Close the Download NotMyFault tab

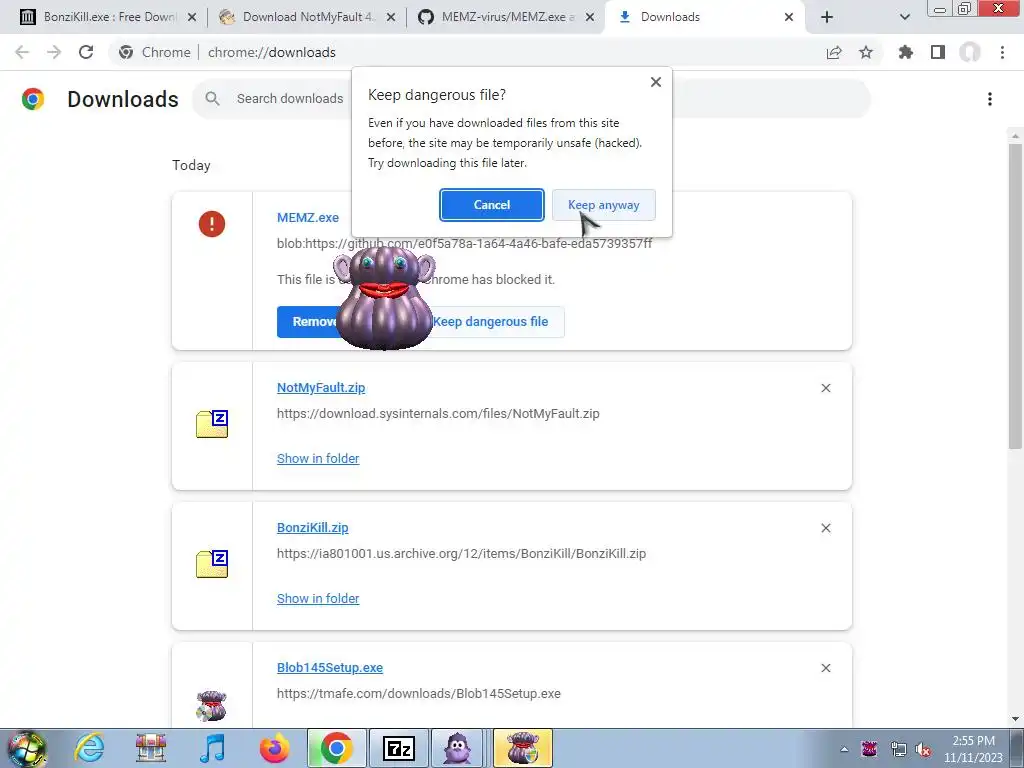coord(391,18)
